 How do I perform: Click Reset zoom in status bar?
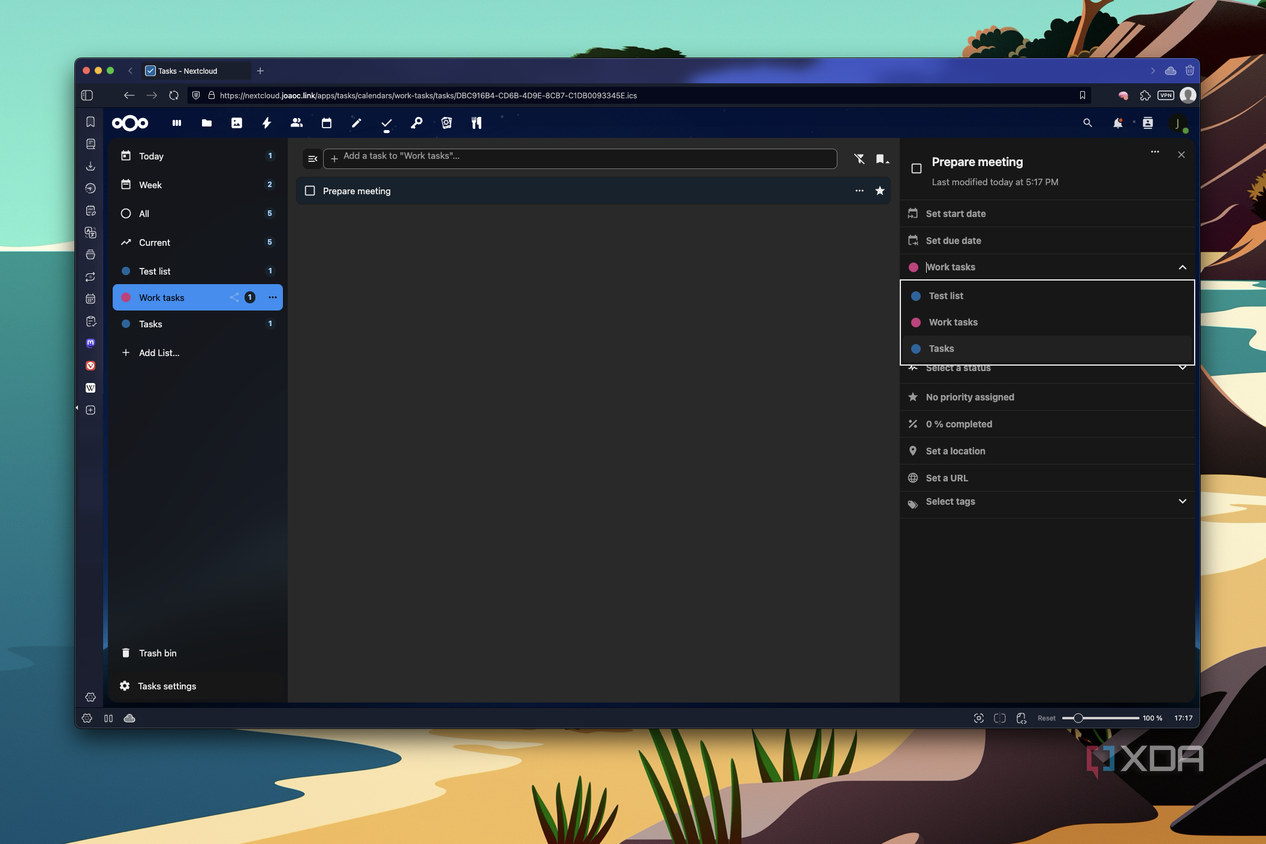click(1046, 718)
